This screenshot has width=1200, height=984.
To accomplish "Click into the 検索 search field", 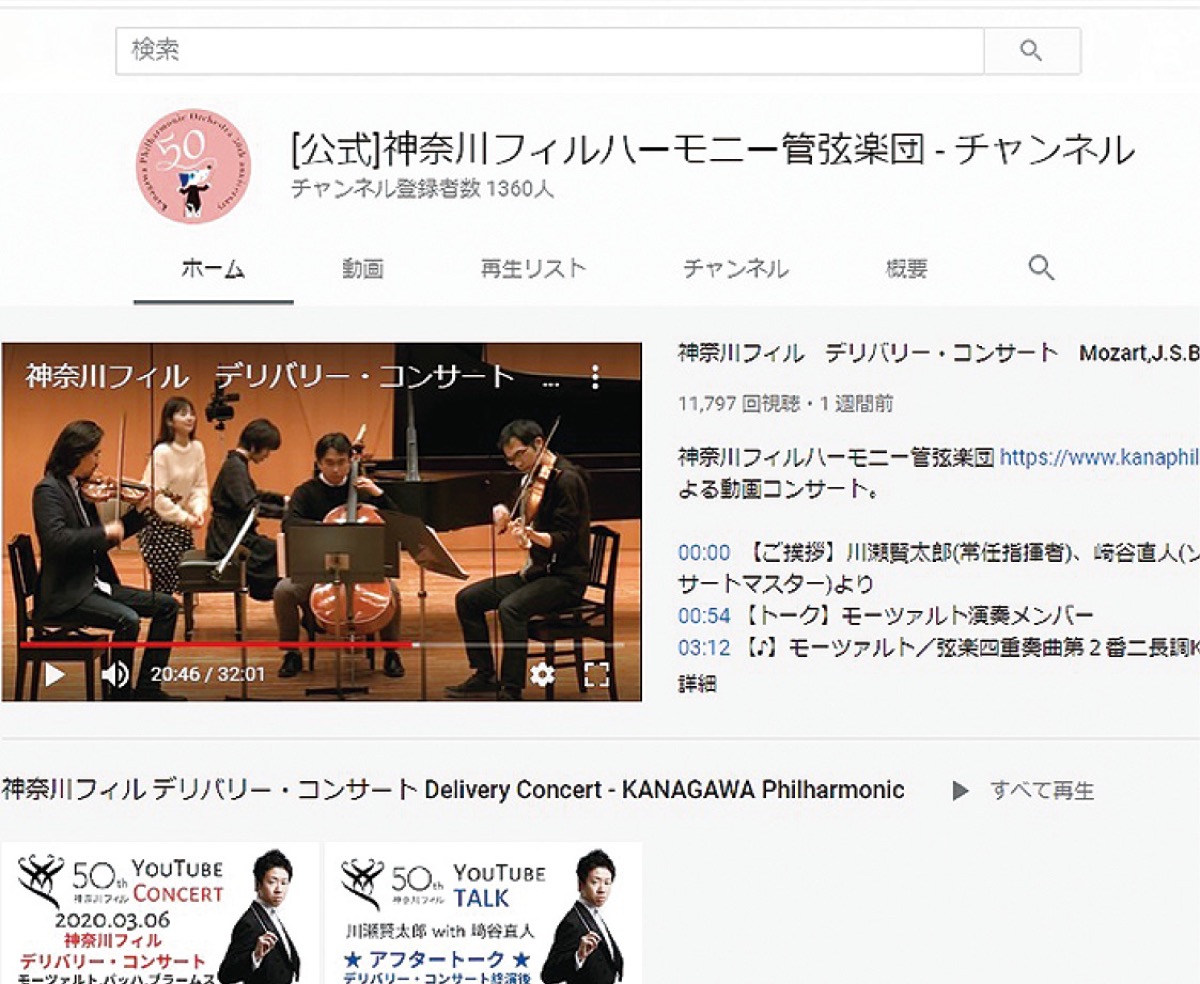I will point(550,51).
